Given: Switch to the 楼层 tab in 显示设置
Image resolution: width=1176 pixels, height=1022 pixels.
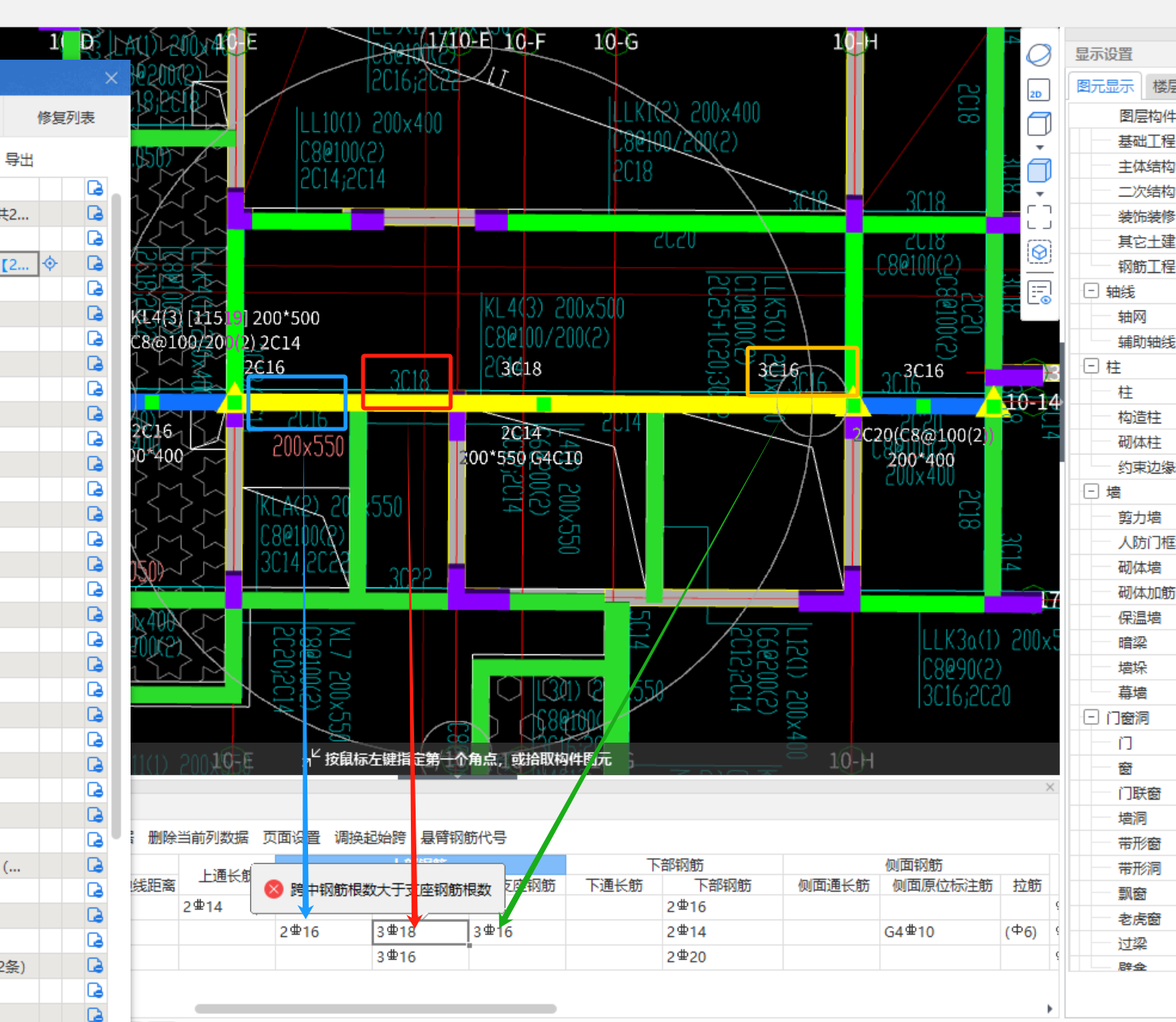Looking at the screenshot, I should coord(1163,86).
